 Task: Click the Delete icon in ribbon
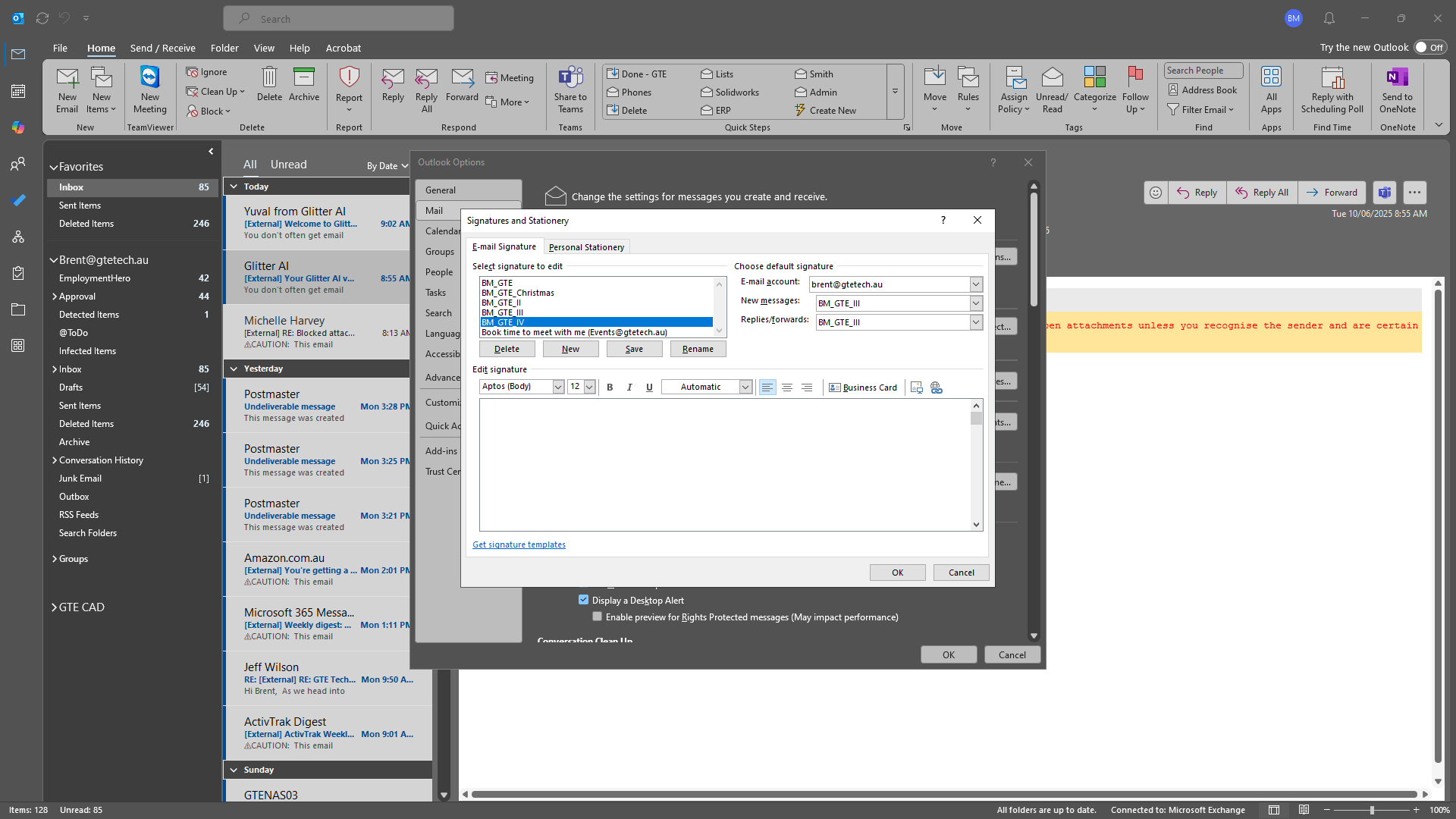tap(269, 84)
